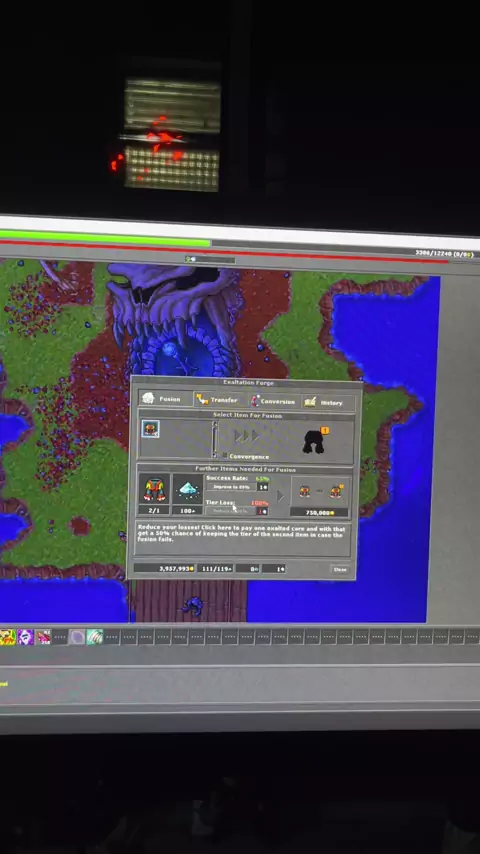
Task: Click the dust pile ingredient slot
Action: pos(187,490)
